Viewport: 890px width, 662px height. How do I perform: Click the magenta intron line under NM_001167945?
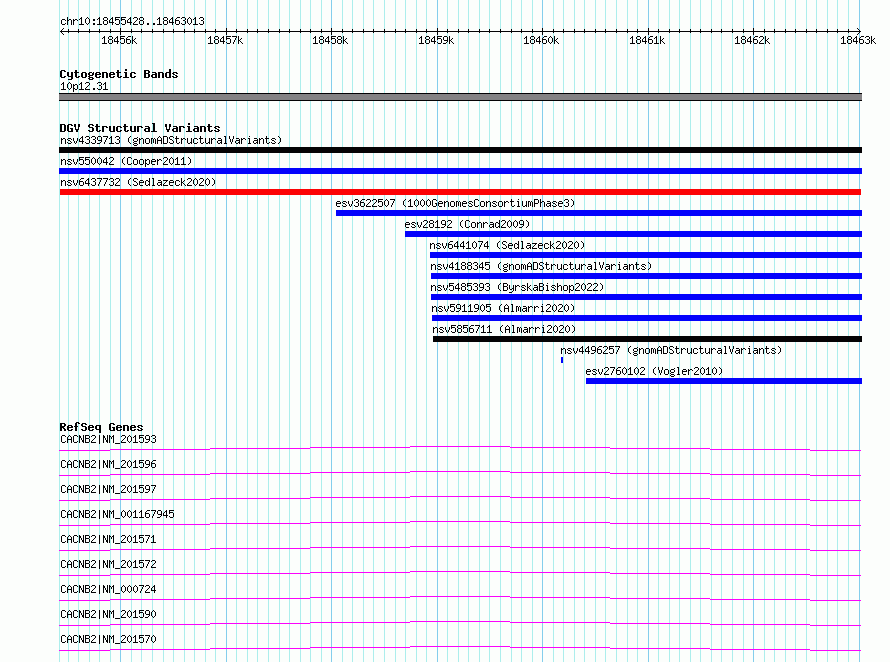tap(460, 523)
